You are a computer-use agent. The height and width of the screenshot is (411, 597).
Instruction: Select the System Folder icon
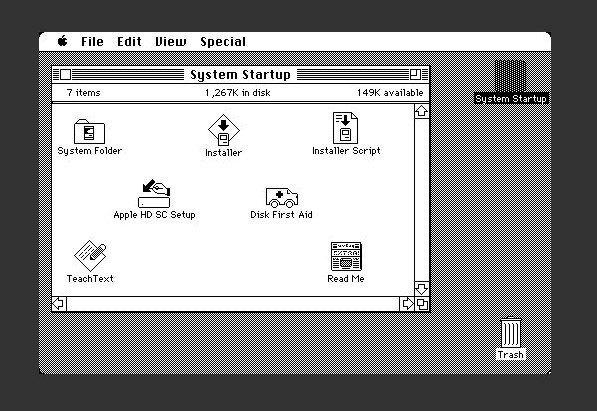tap(89, 131)
